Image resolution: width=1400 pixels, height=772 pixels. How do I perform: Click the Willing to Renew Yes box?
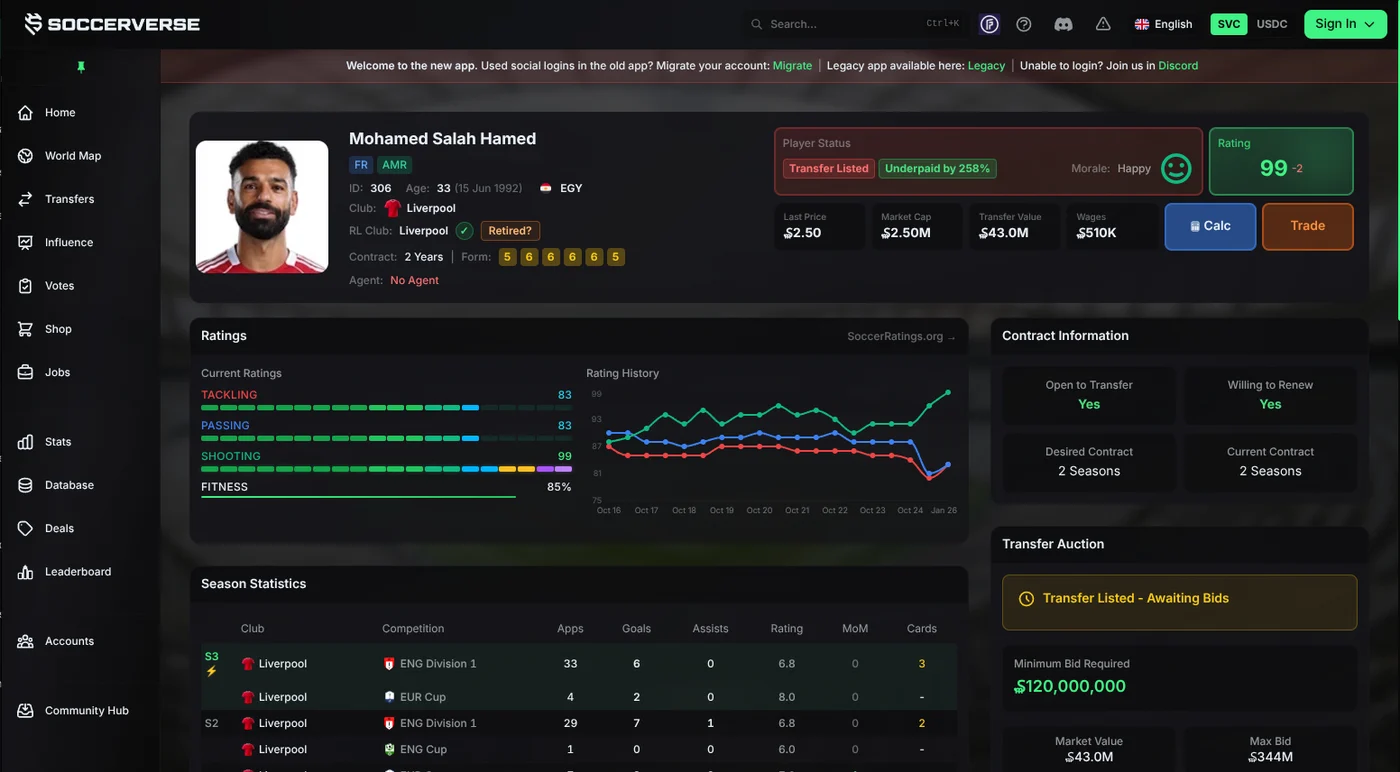coord(1270,395)
